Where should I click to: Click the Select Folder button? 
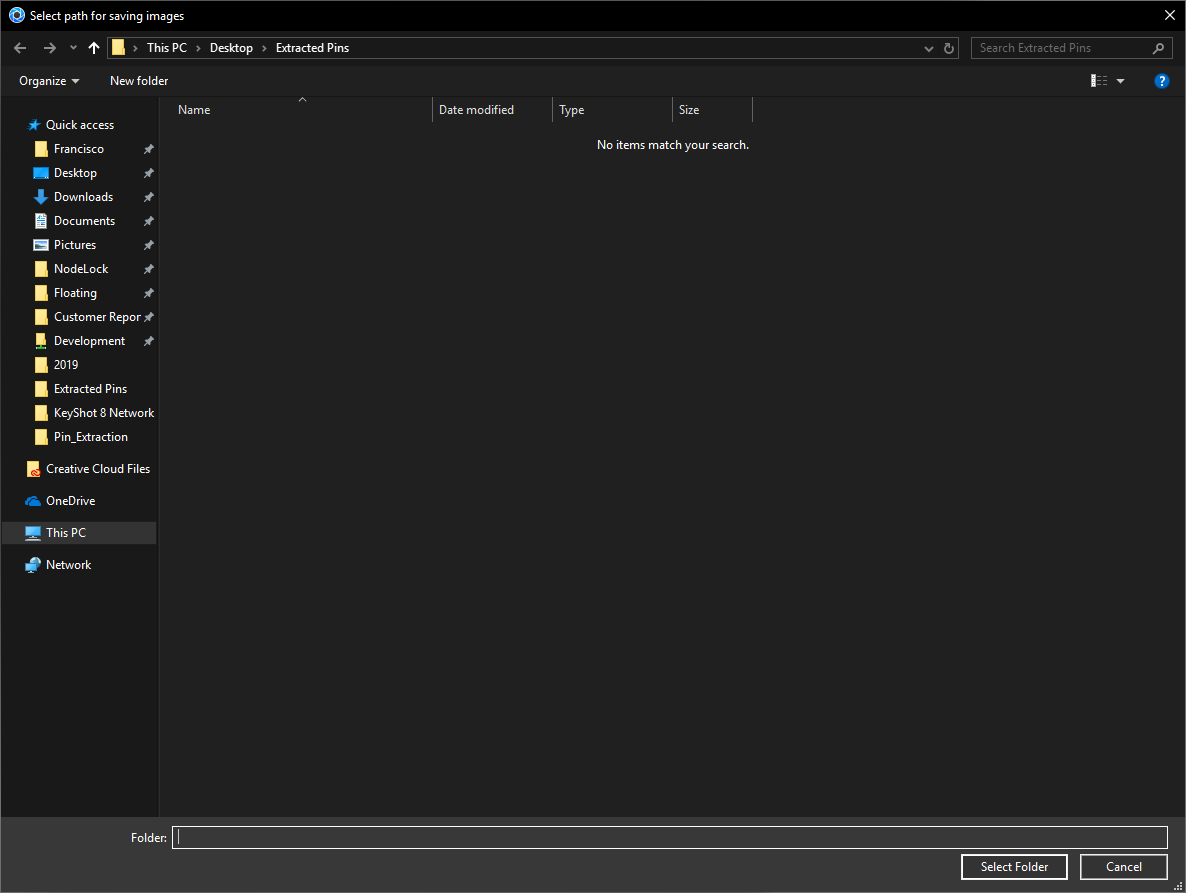click(x=1013, y=866)
